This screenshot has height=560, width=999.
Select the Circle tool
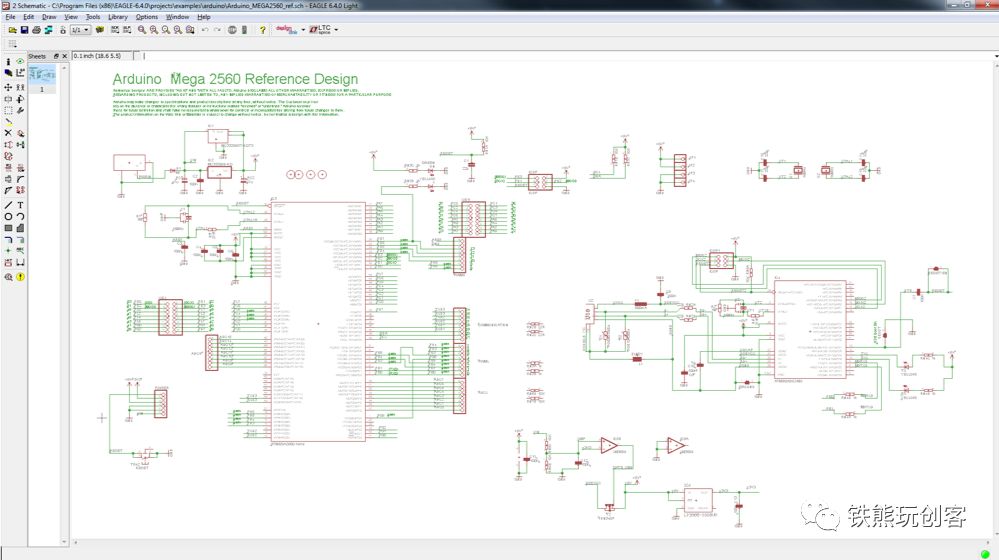pyautogui.click(x=8, y=217)
